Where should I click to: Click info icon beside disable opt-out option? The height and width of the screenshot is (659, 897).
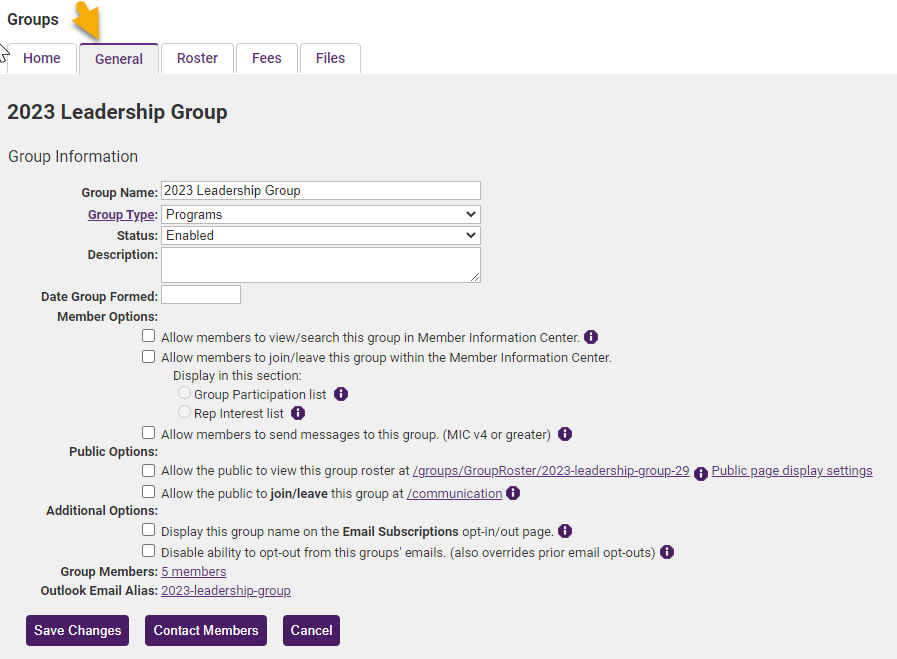(x=667, y=552)
